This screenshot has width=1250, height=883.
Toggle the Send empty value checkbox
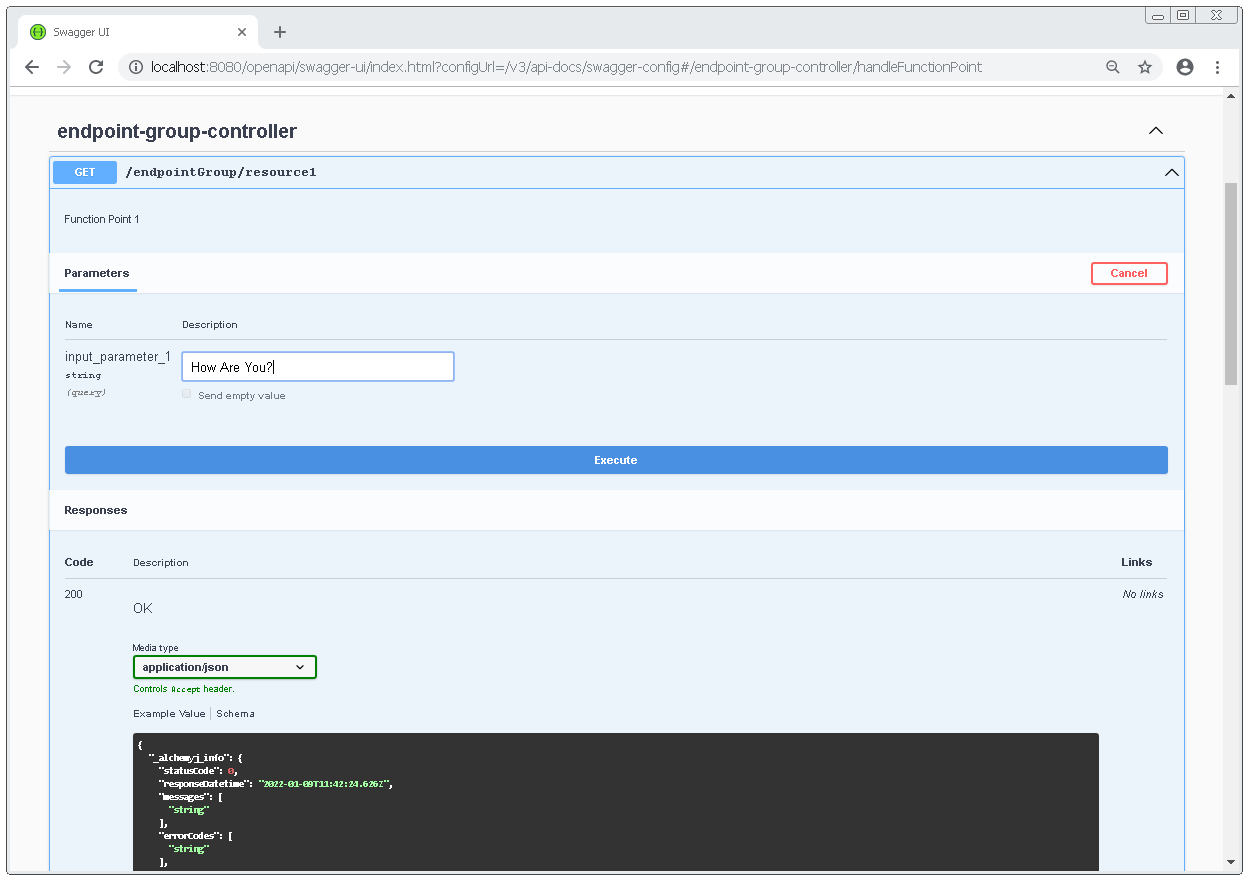[187, 395]
